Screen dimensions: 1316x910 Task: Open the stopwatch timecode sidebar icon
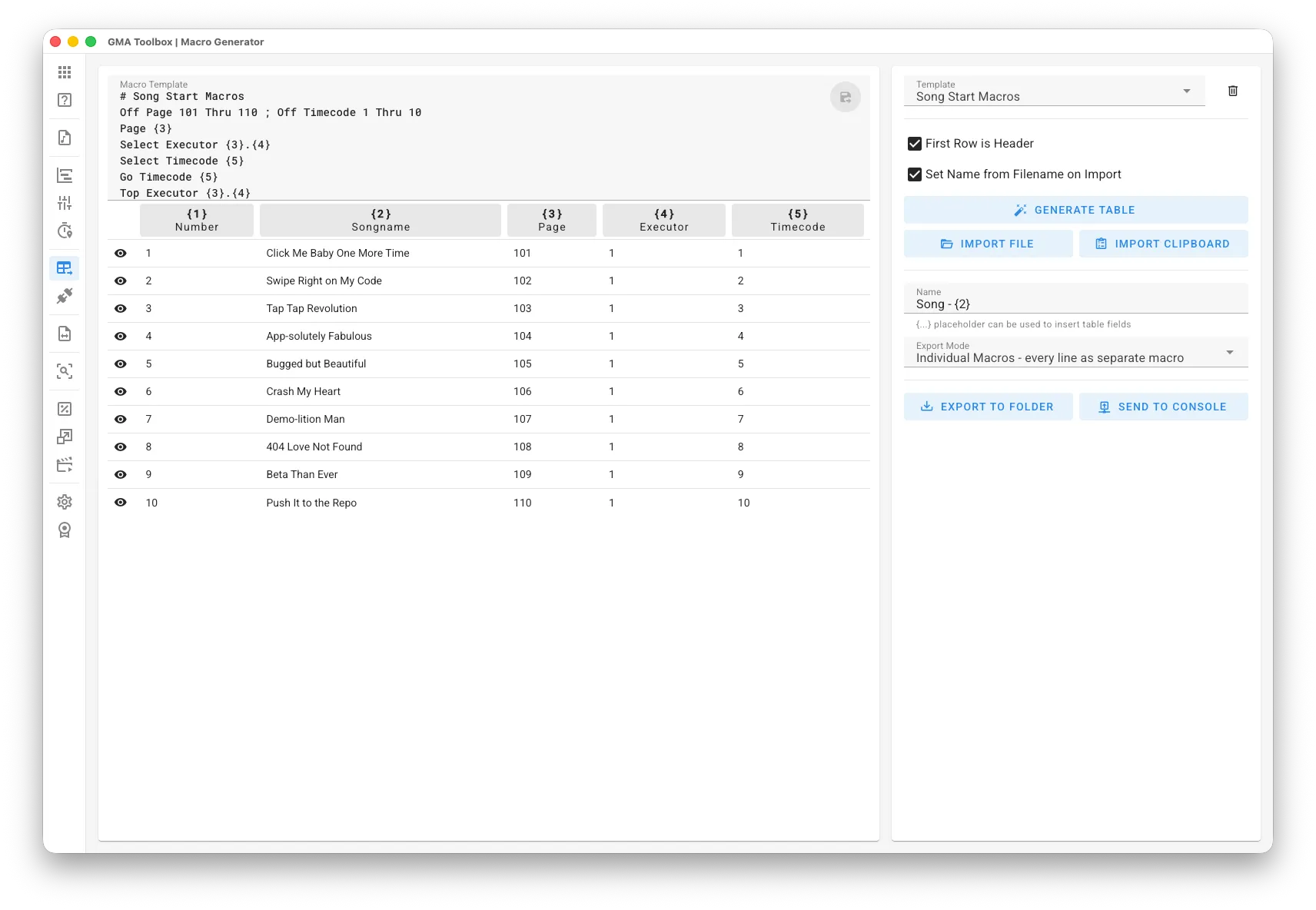[x=65, y=231]
